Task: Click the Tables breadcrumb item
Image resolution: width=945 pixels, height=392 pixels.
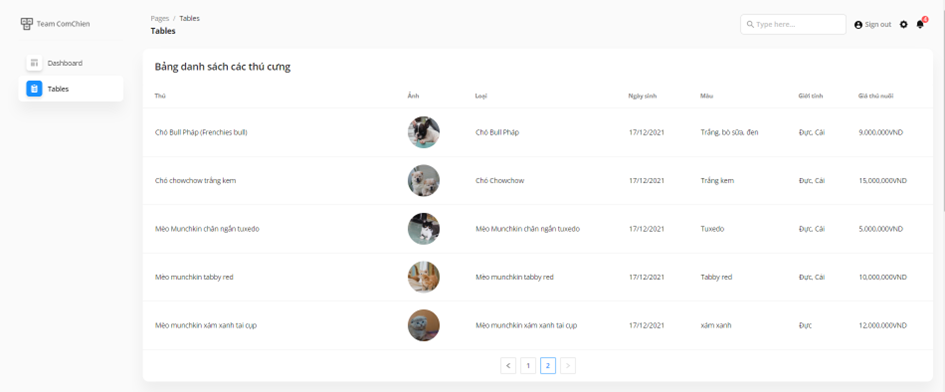Action: [x=189, y=18]
